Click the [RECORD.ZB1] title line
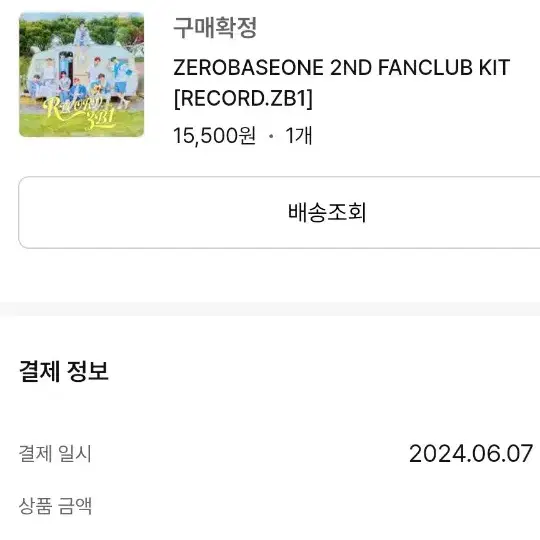Image resolution: width=540 pixels, height=540 pixels. [x=243, y=98]
